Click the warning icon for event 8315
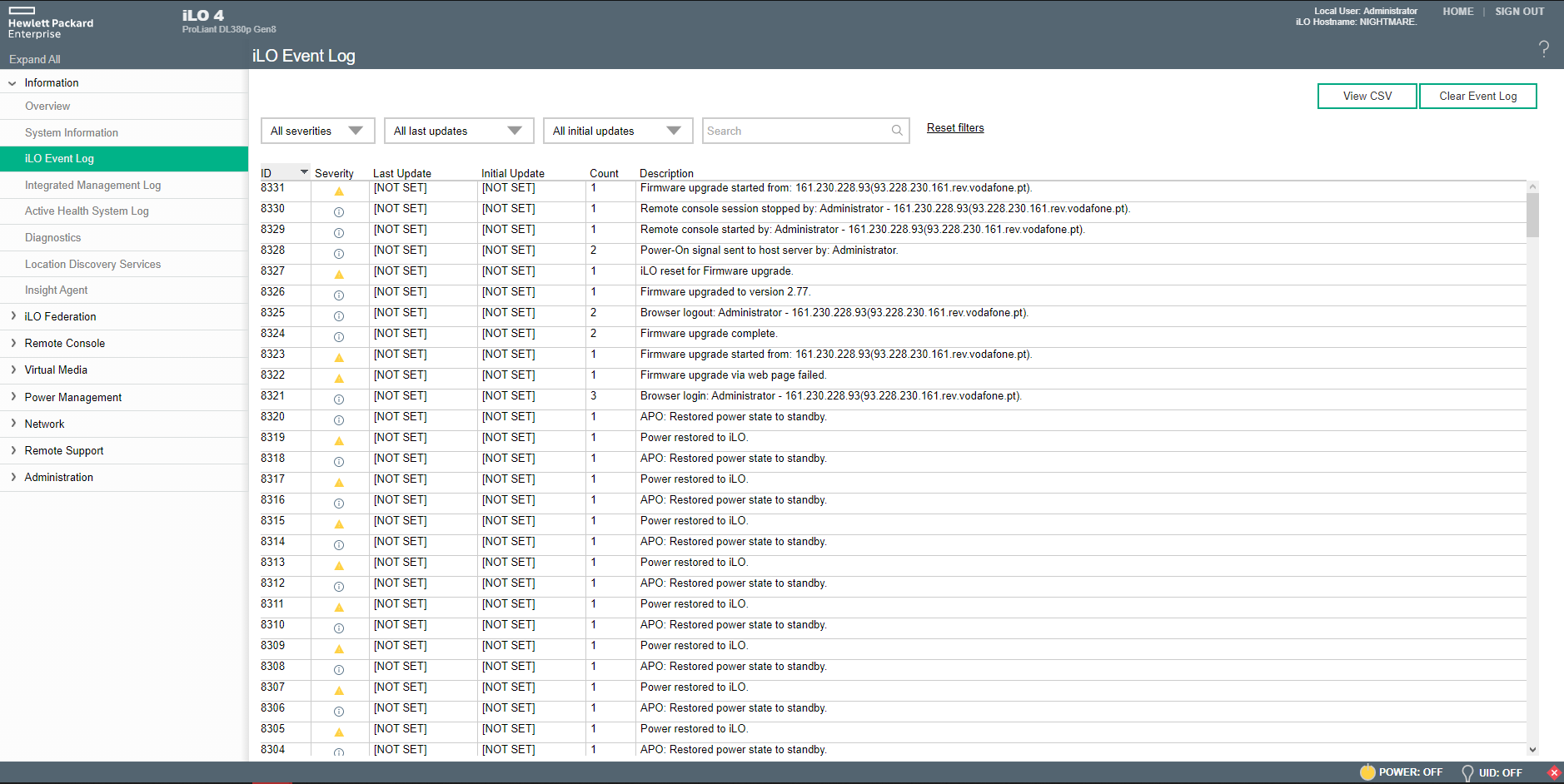 (339, 524)
